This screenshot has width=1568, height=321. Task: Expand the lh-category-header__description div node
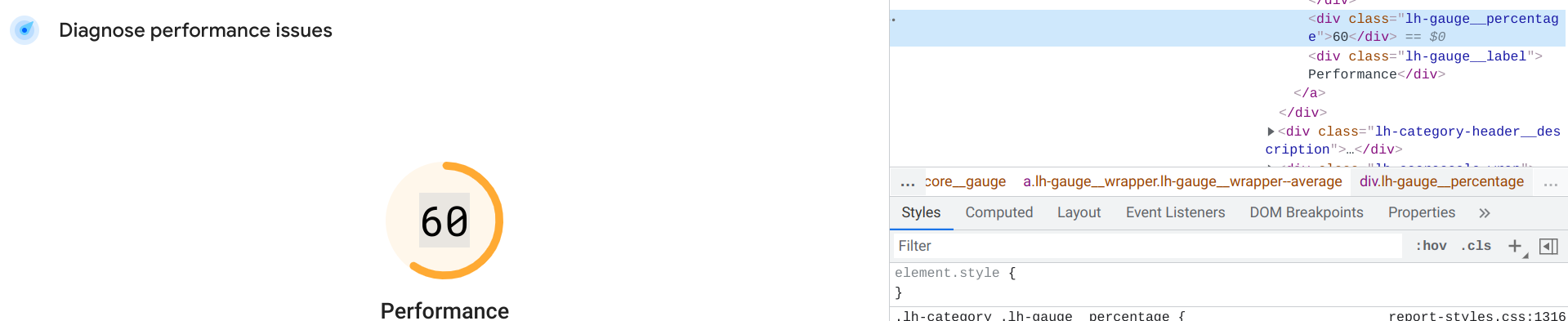[1271, 132]
